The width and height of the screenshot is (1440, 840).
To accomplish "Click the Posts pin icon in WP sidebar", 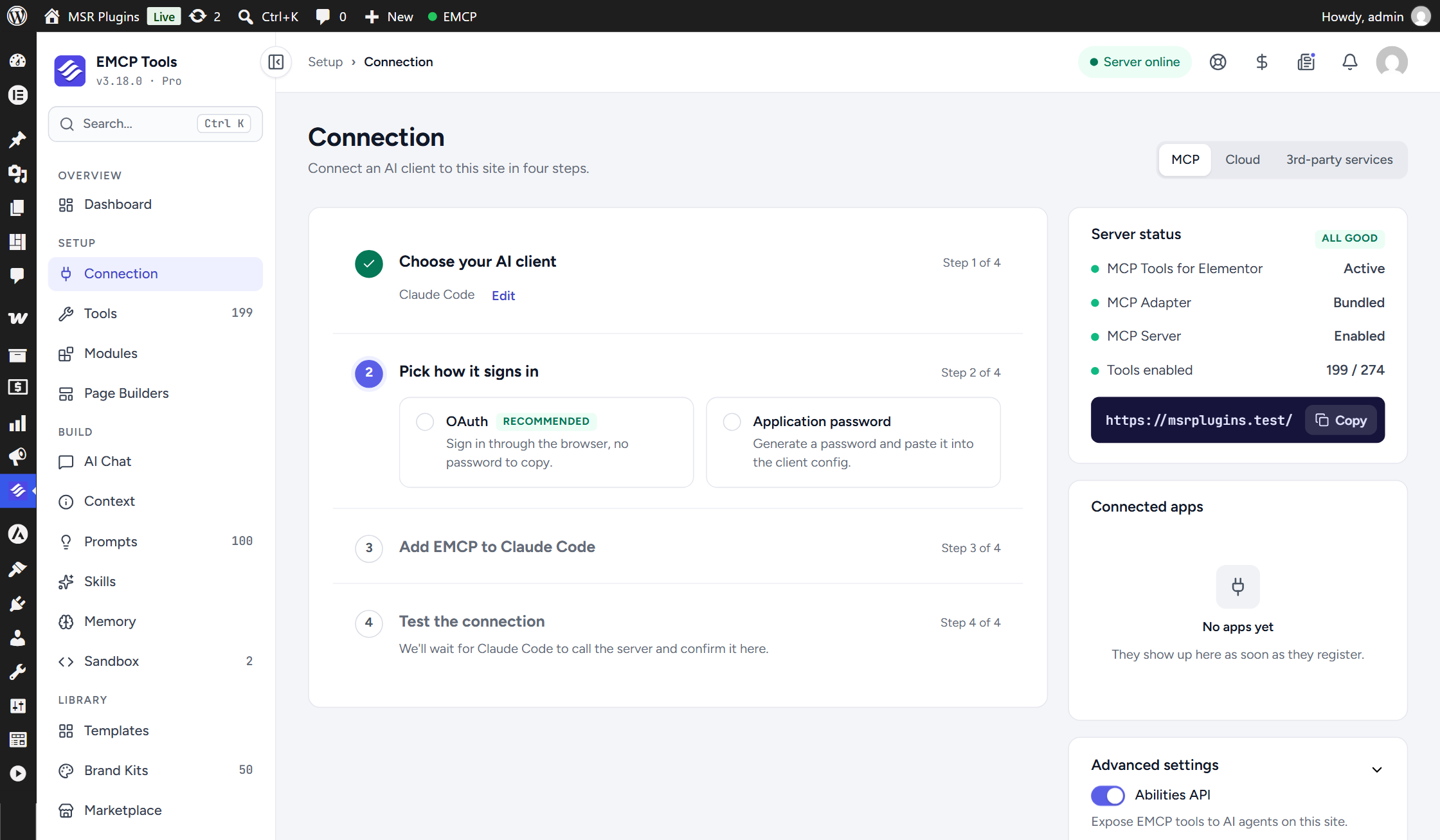I will pyautogui.click(x=17, y=139).
